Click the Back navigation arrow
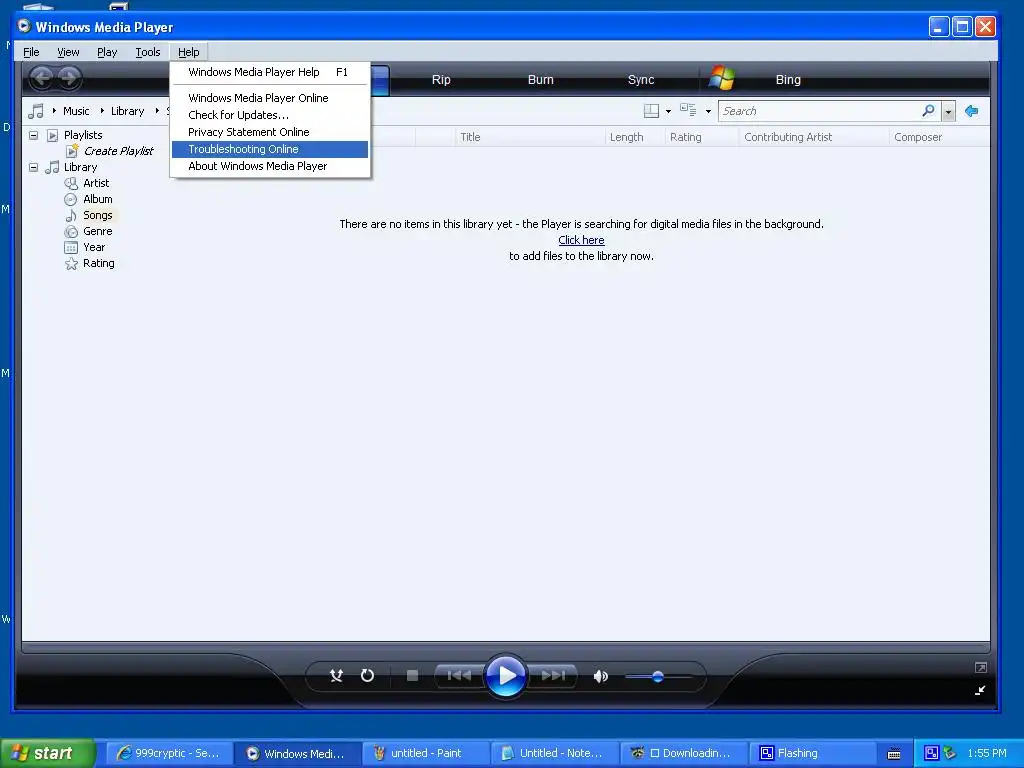Viewport: 1024px width, 768px height. (42, 78)
